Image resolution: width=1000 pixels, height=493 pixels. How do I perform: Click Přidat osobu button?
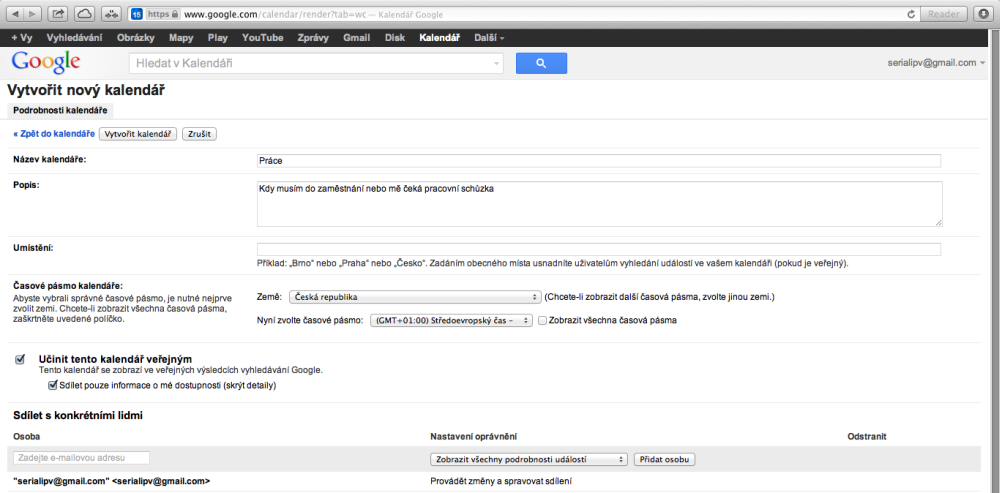(665, 459)
